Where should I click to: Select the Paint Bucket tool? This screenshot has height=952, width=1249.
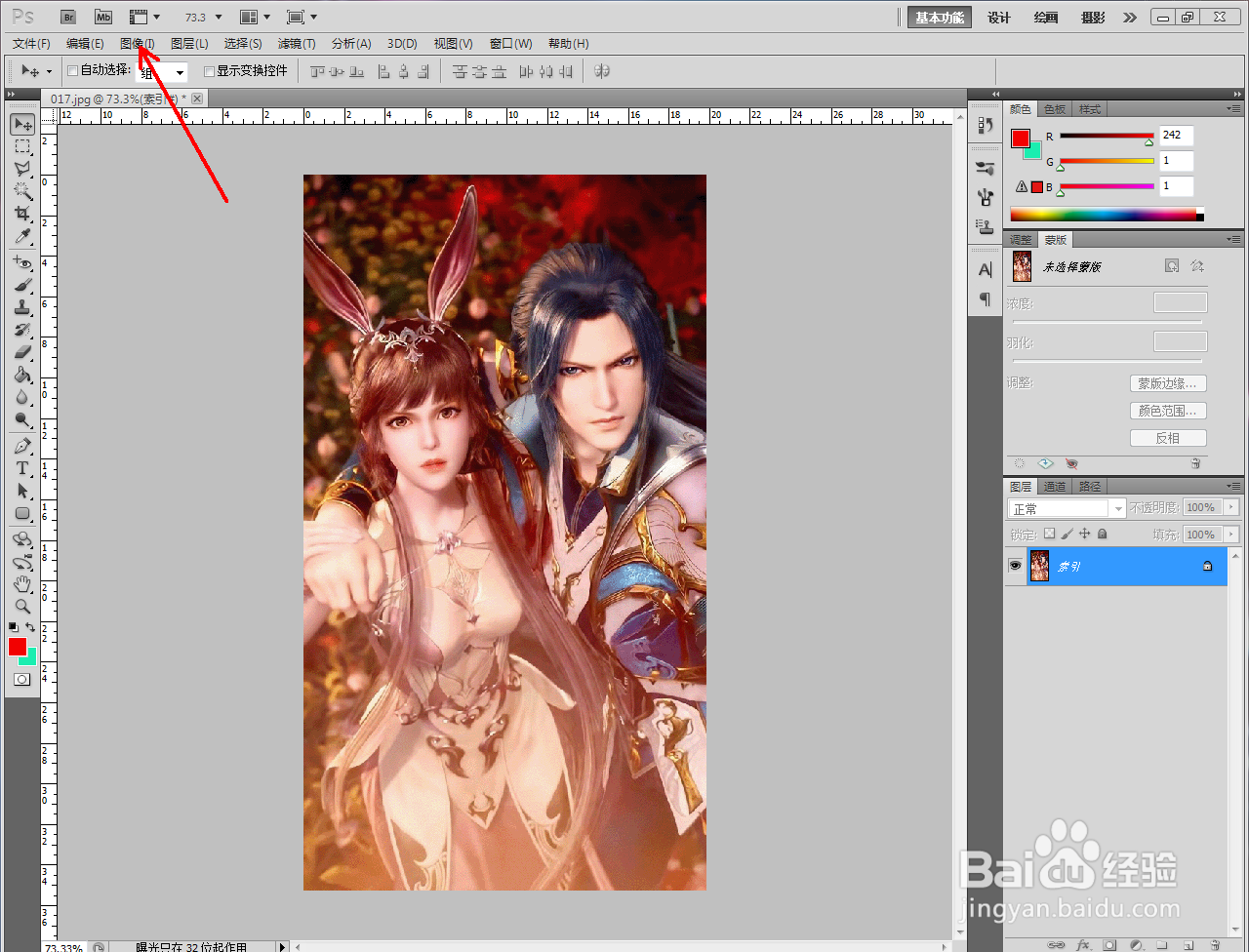coord(22,375)
